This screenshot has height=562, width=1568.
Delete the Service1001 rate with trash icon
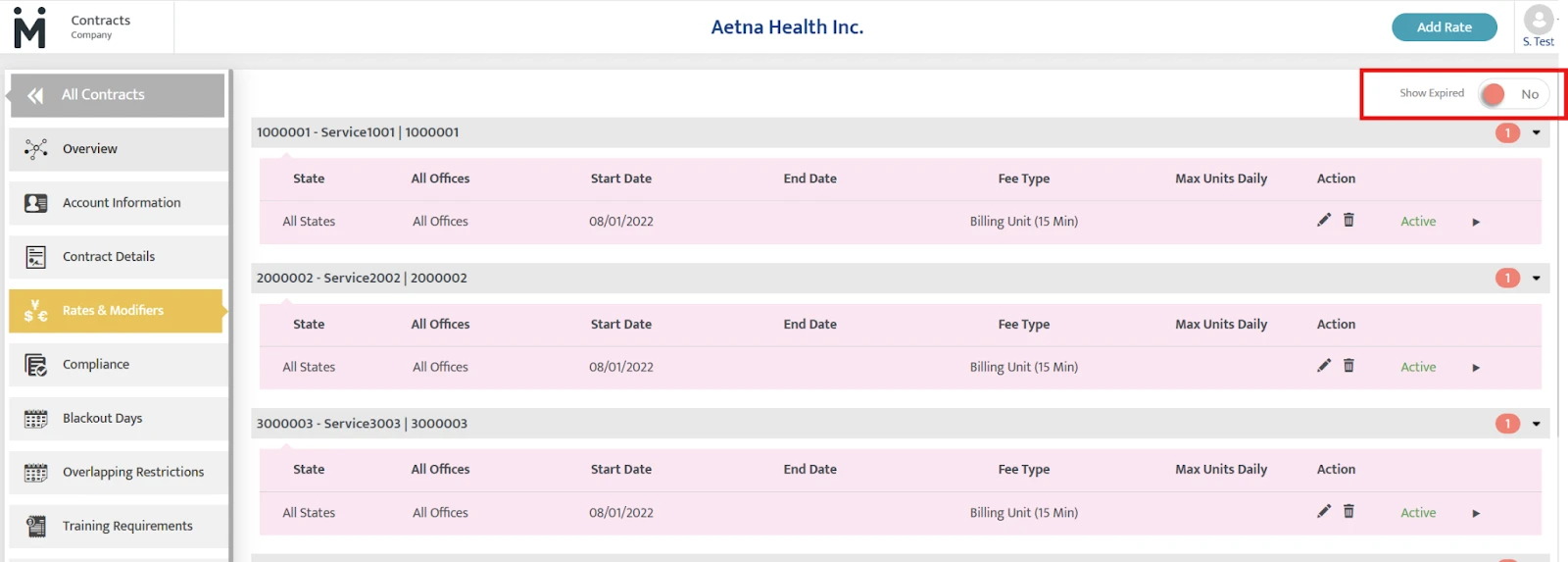tap(1348, 220)
